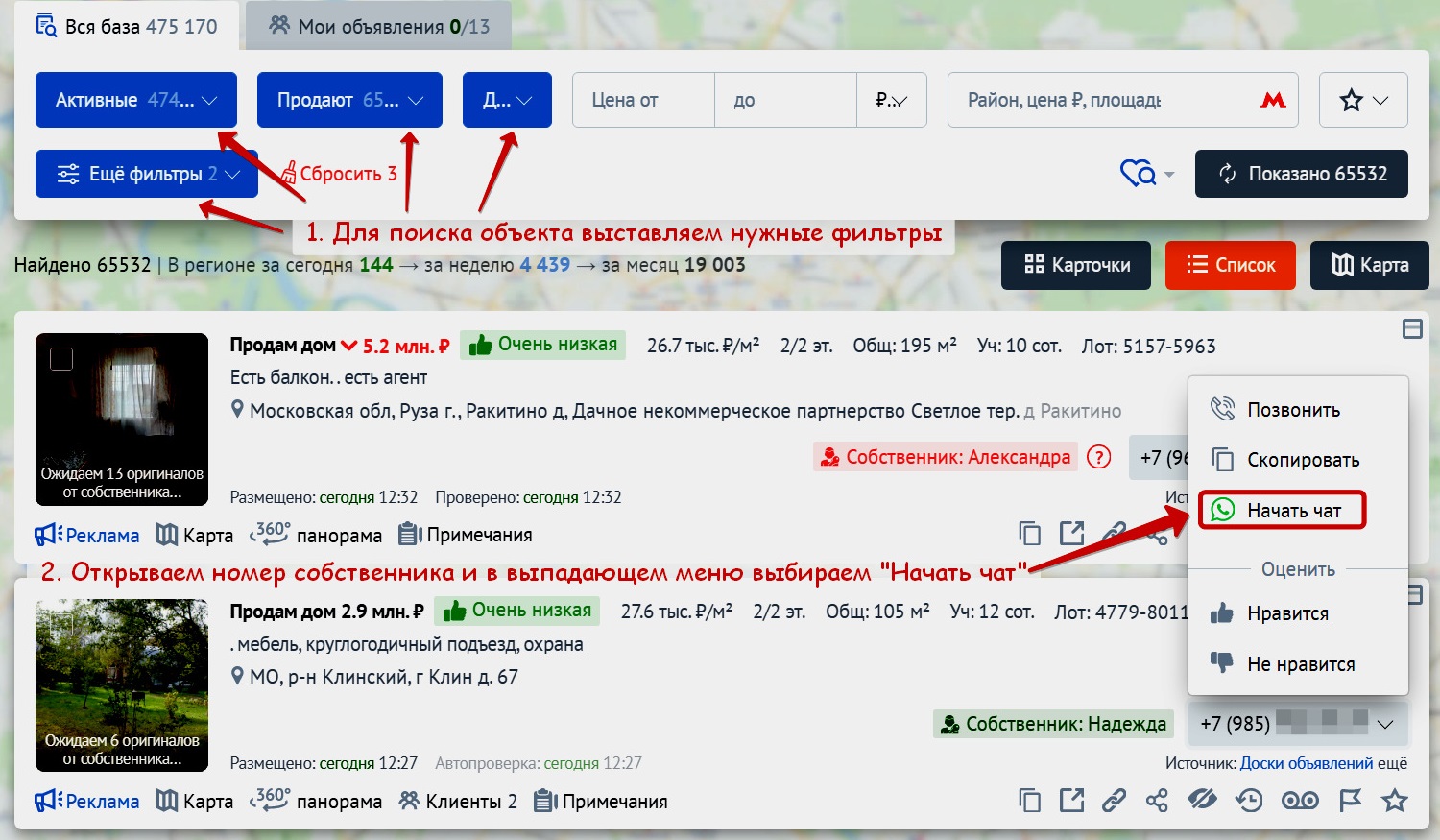Open the star favorites dropdown in the filter bar

pos(1363,100)
